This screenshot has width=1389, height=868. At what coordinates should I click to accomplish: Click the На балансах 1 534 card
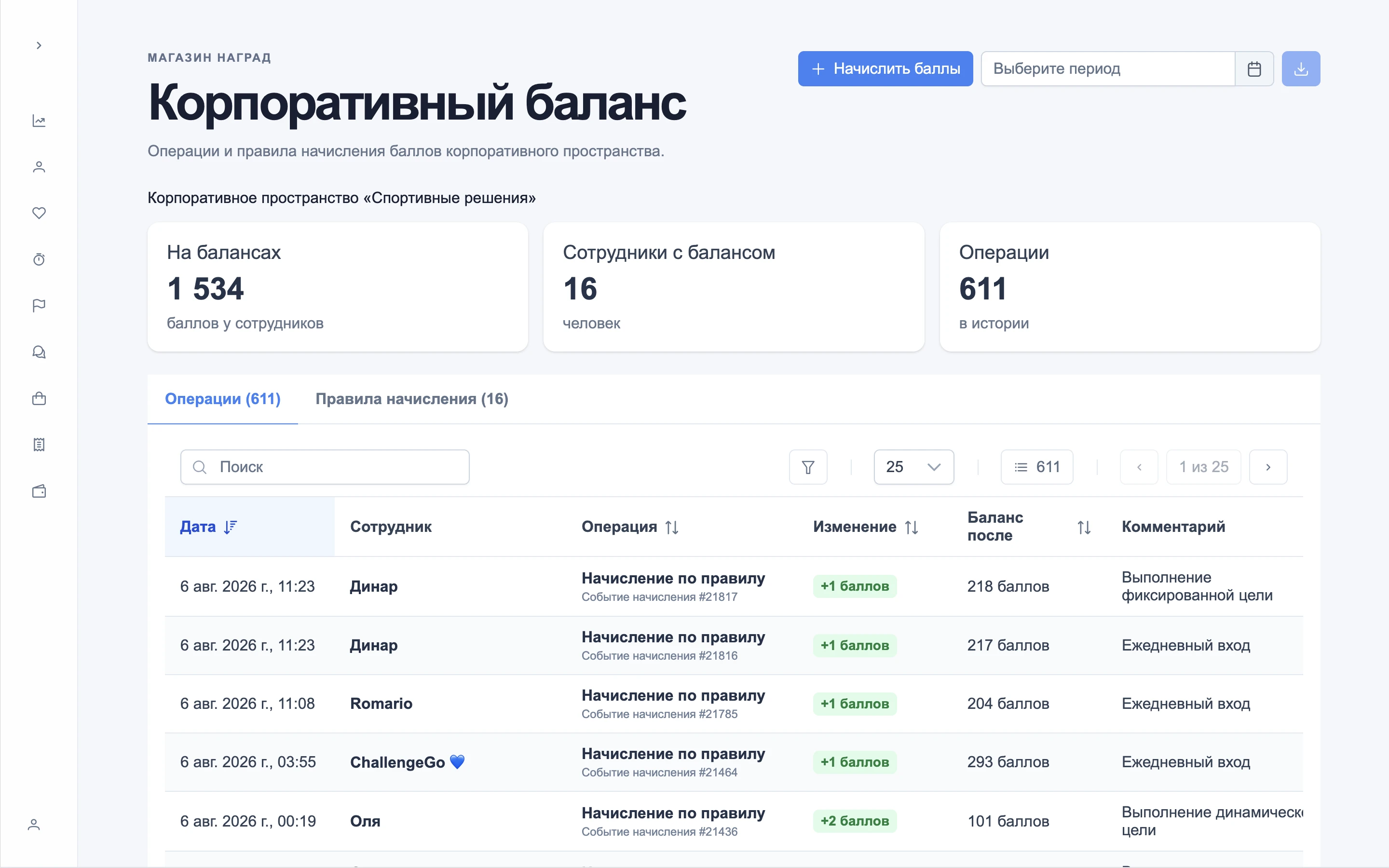pos(338,287)
